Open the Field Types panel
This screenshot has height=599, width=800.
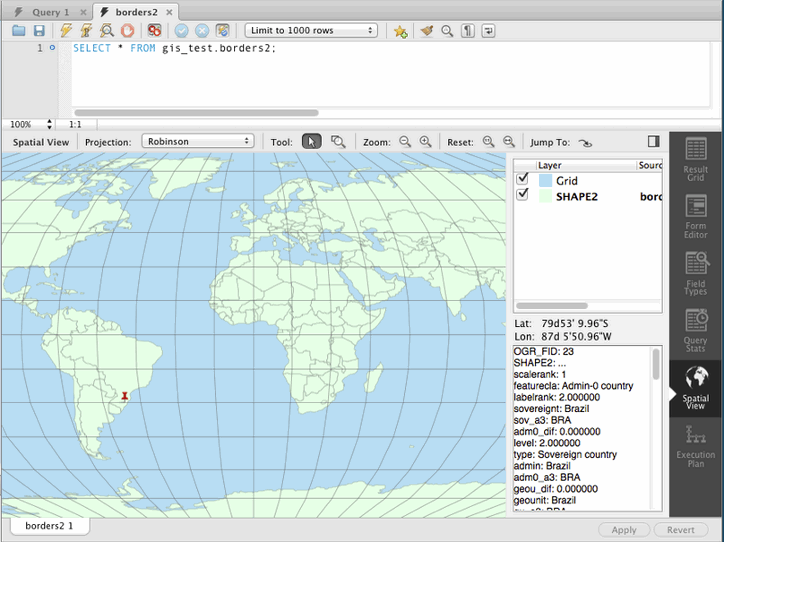pyautogui.click(x=695, y=274)
